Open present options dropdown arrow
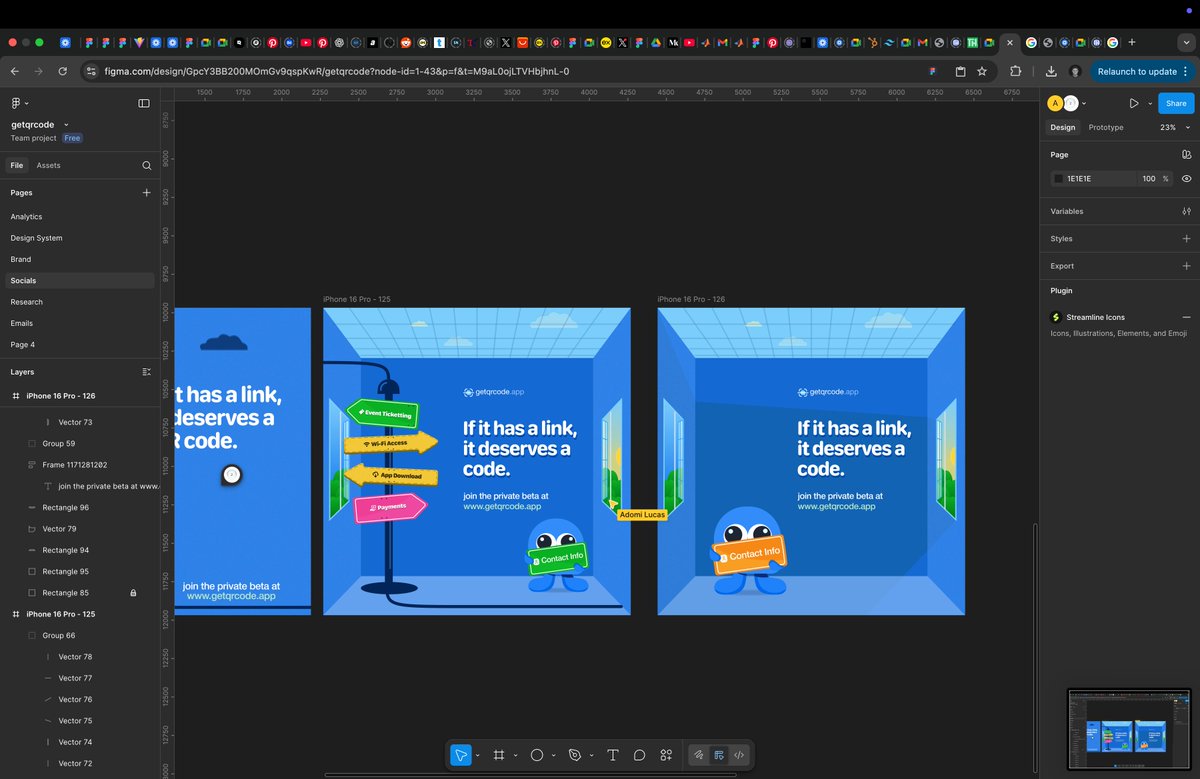 click(x=1150, y=103)
